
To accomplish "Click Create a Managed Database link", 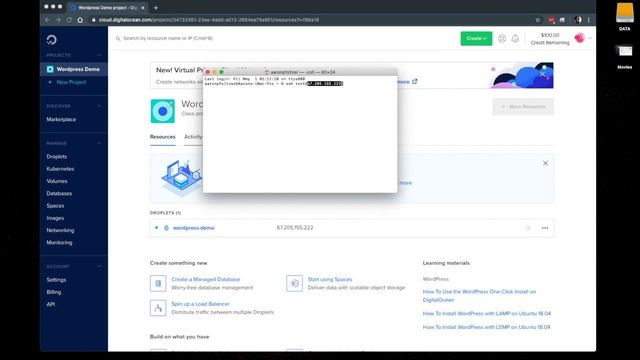I will pos(206,279).
